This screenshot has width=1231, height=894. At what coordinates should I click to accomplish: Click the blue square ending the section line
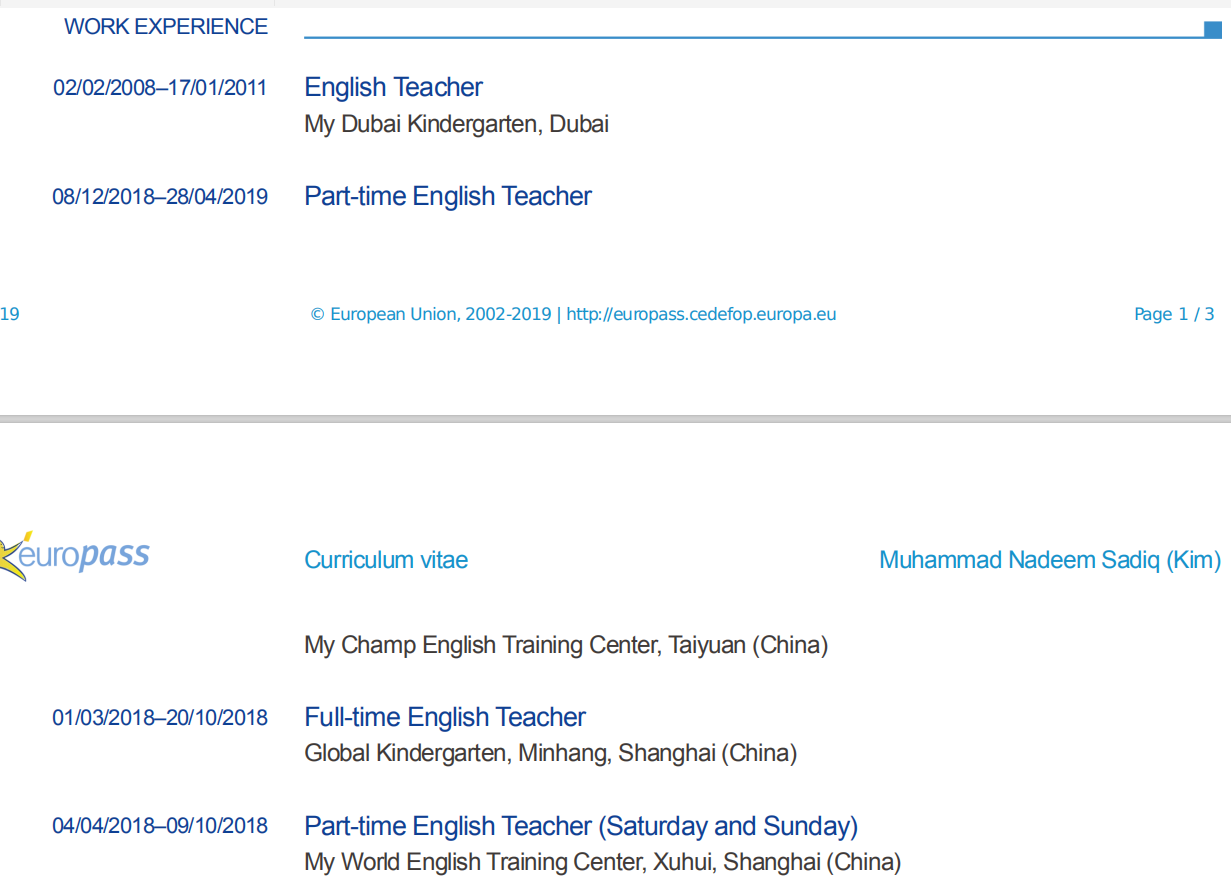pos(1213,29)
